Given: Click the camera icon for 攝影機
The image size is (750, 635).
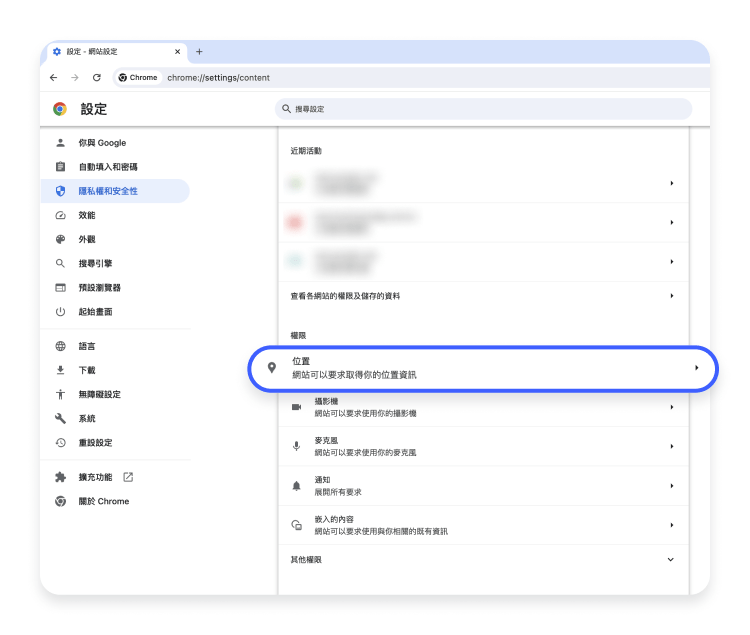Looking at the screenshot, I should 297,407.
